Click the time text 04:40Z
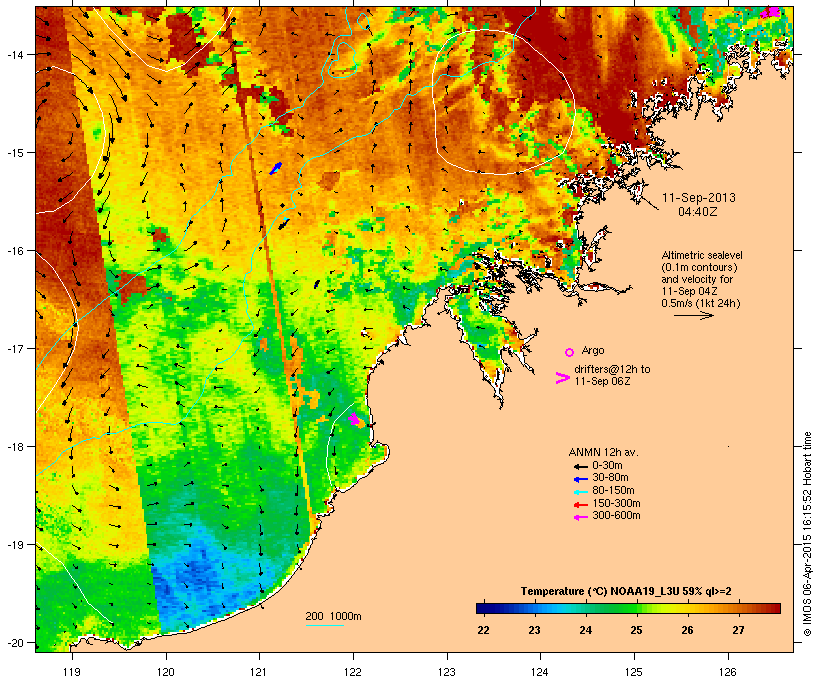This screenshot has height=680, width=820. coord(698,212)
